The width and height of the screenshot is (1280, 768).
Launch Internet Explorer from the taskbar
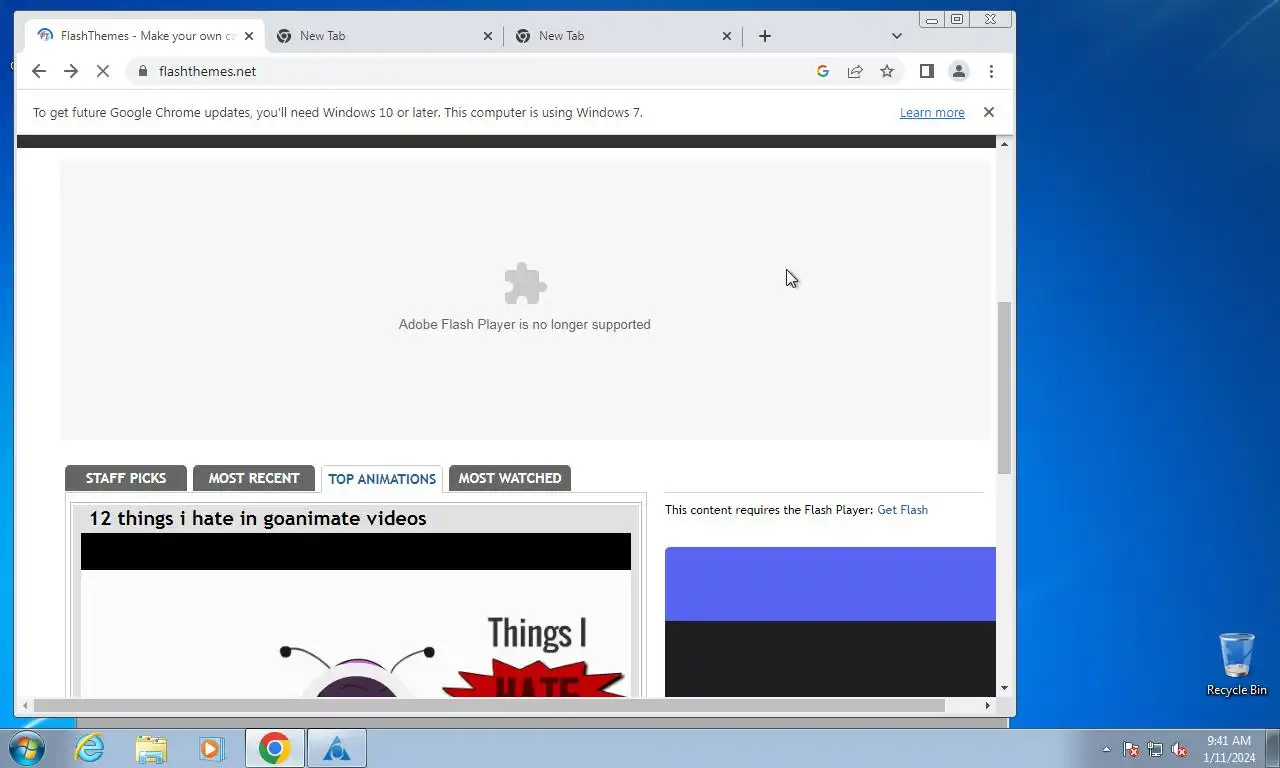pyautogui.click(x=90, y=748)
